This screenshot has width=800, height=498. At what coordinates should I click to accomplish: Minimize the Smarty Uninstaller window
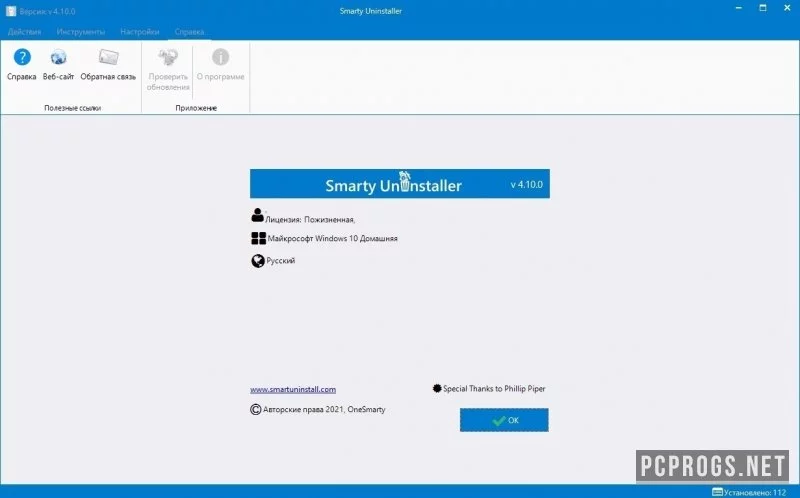click(739, 8)
